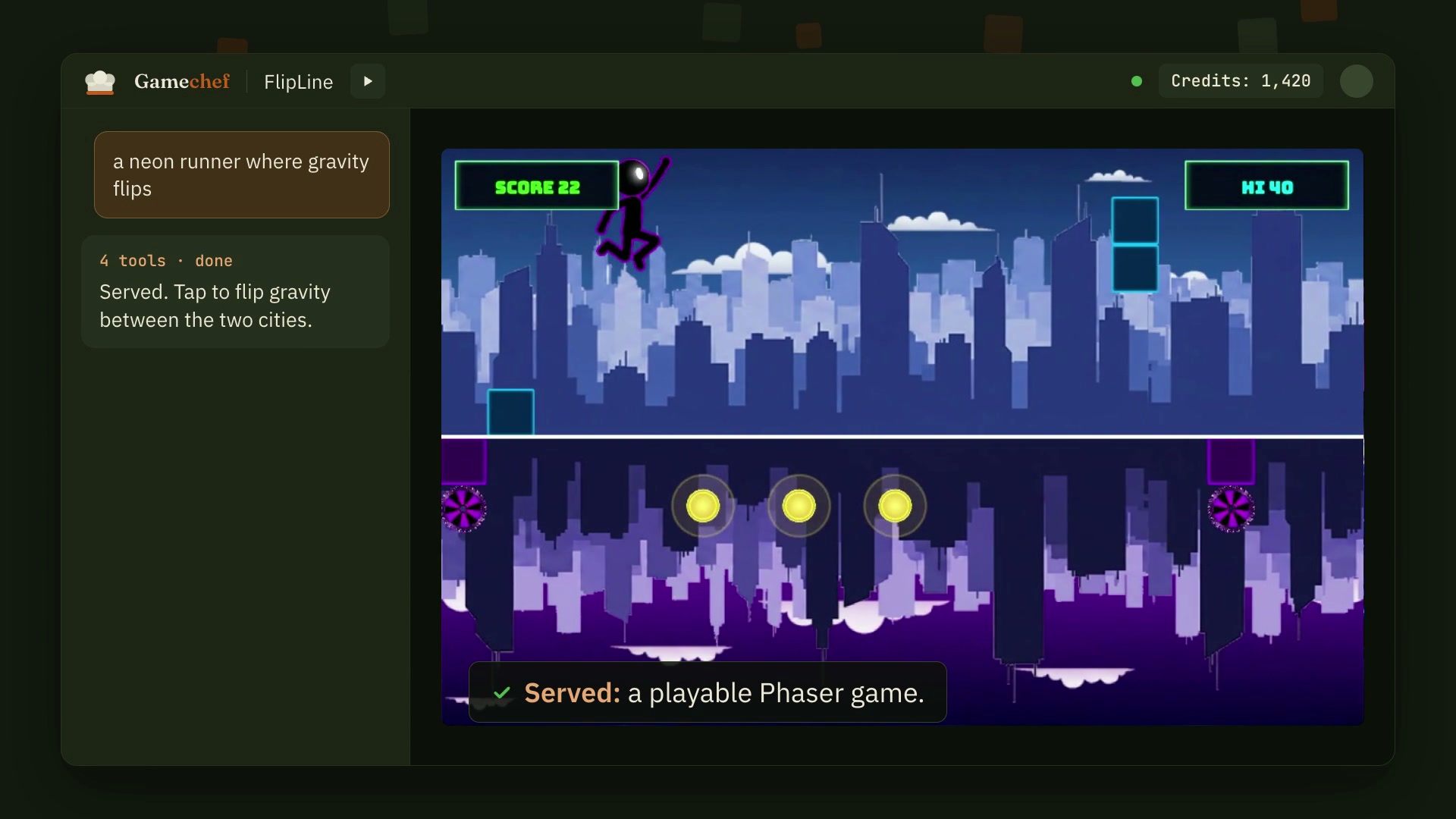Click the 'Served: a playable Phaser game' toast
The image size is (1456, 819).
click(708, 692)
